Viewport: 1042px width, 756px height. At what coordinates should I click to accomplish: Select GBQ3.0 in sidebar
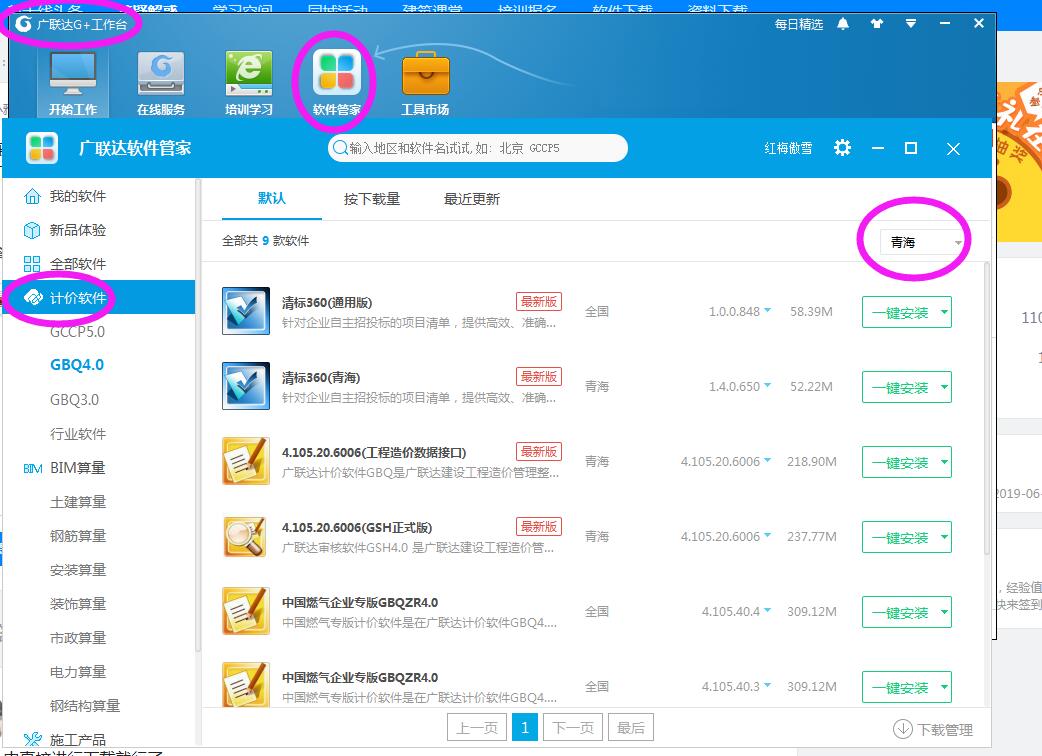[x=74, y=400]
